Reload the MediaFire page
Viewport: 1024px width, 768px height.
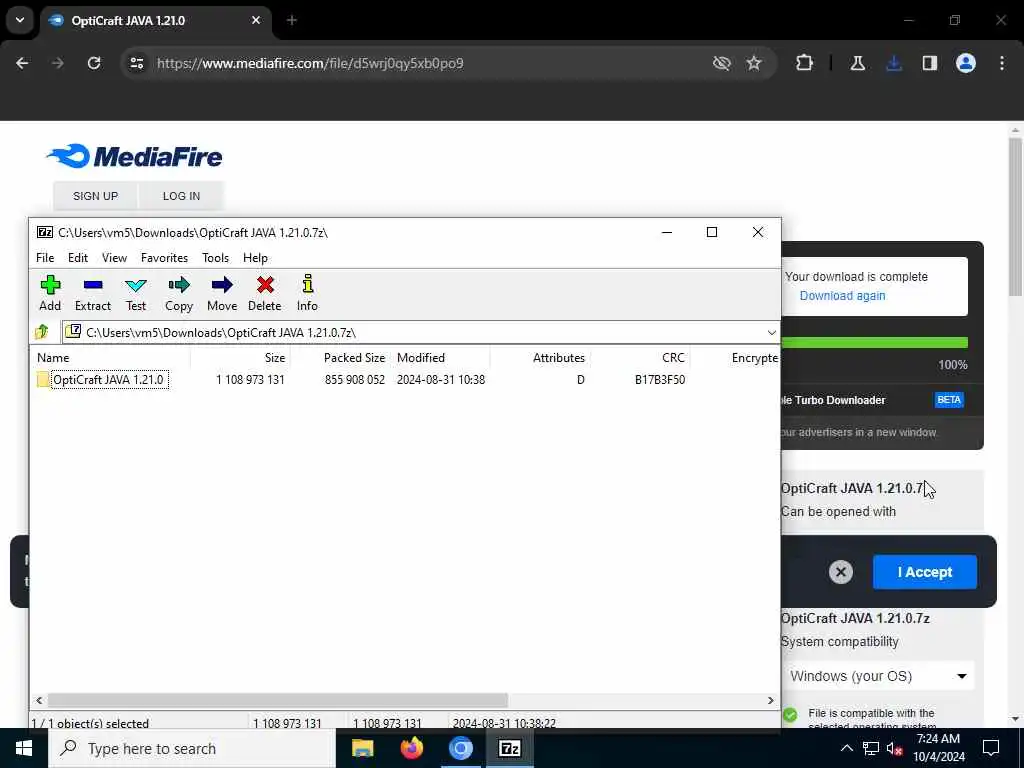(x=94, y=63)
